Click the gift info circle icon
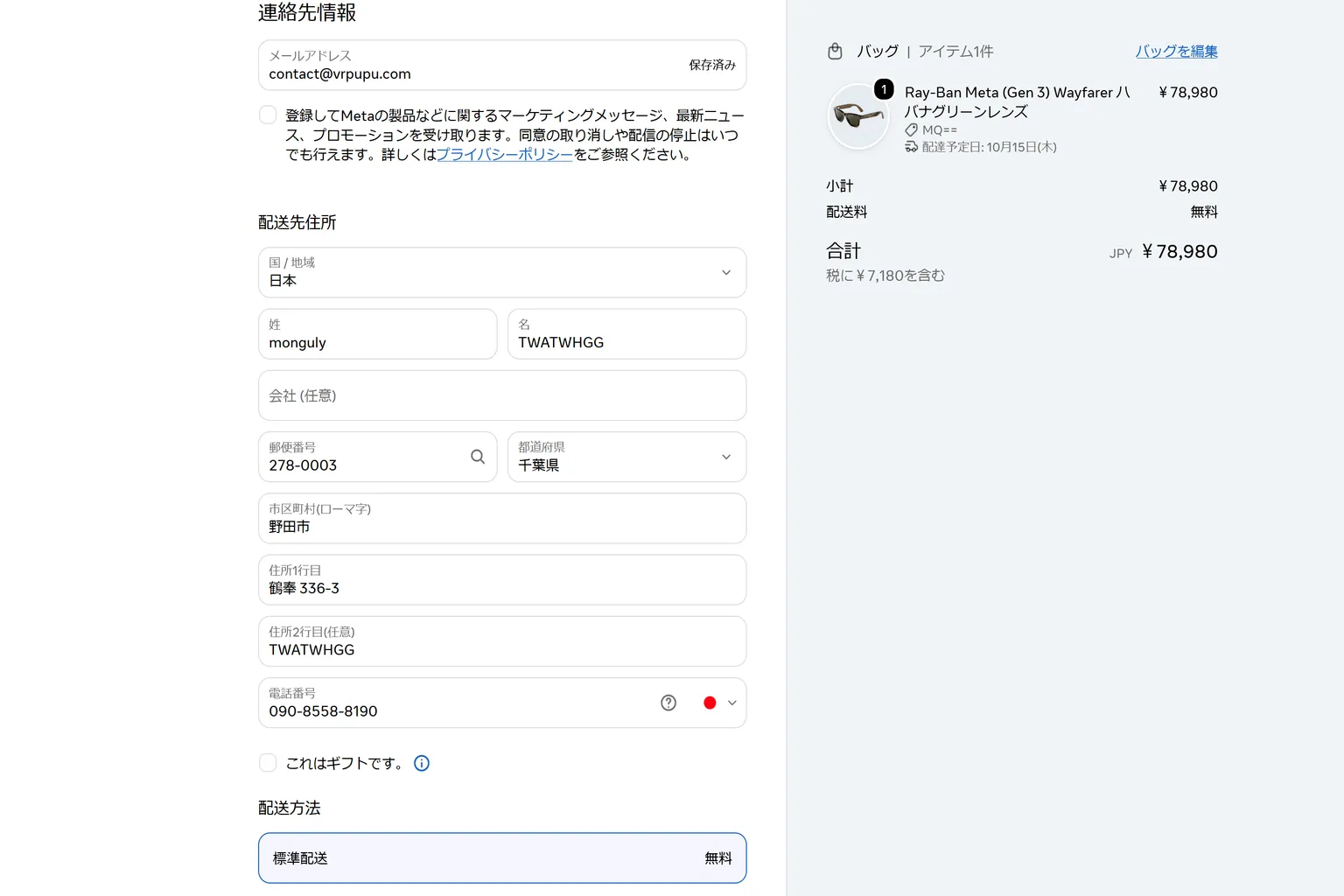 point(422,763)
